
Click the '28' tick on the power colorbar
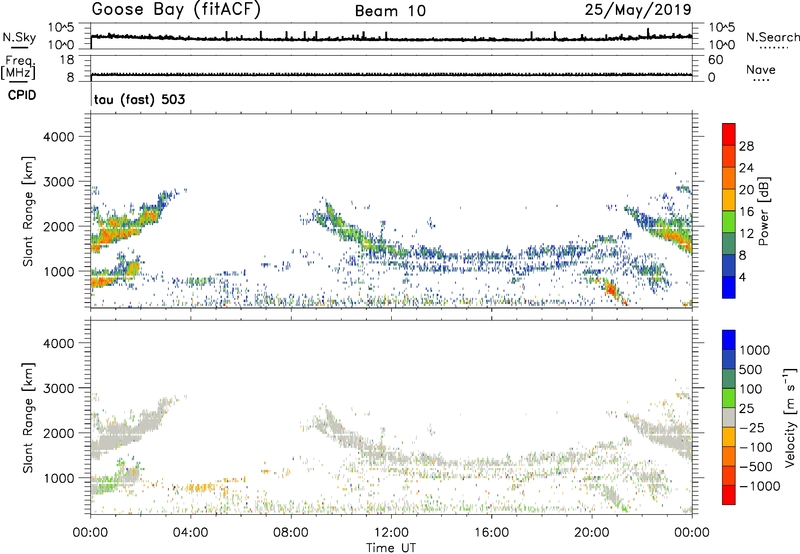[x=746, y=146]
